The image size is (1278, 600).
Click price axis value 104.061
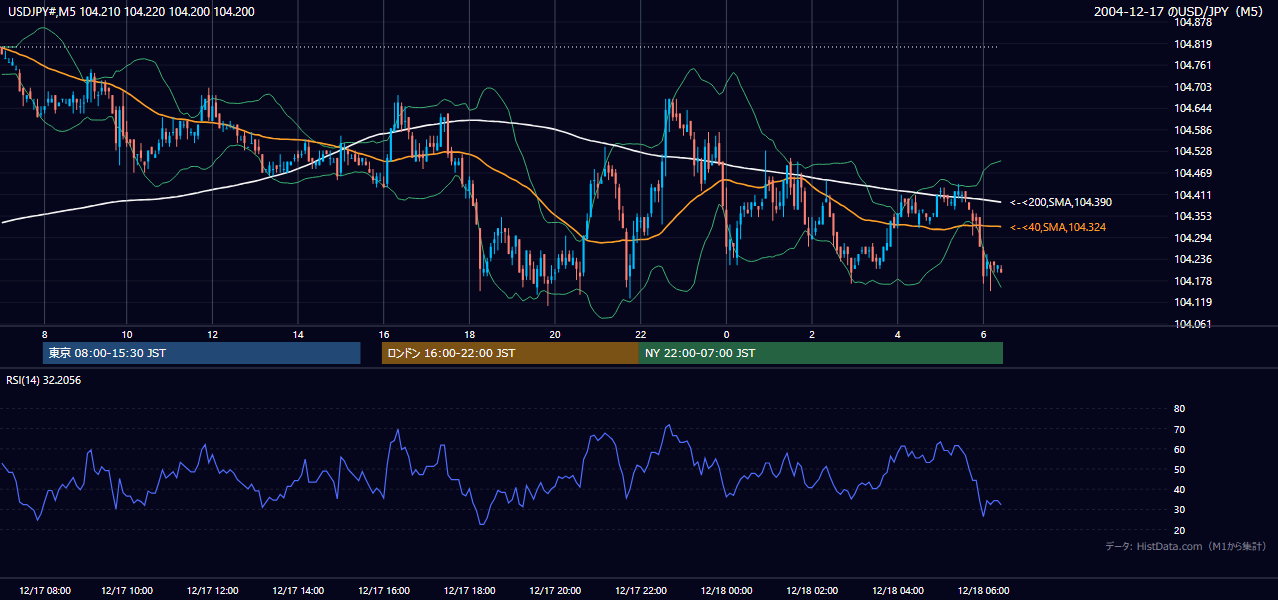[x=1193, y=324]
